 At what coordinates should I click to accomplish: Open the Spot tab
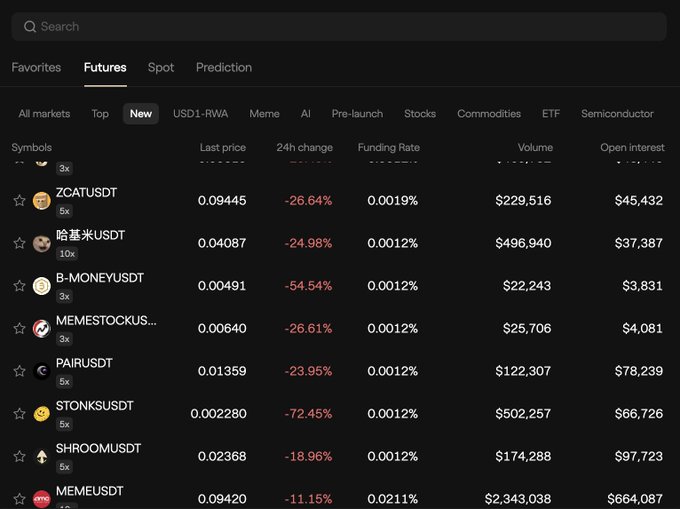click(161, 68)
